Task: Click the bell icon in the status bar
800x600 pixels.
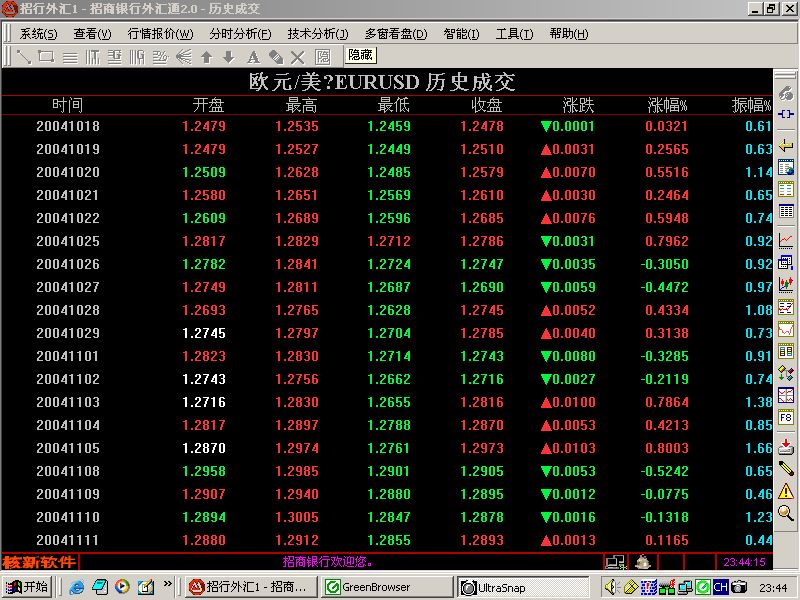Action: (643, 562)
